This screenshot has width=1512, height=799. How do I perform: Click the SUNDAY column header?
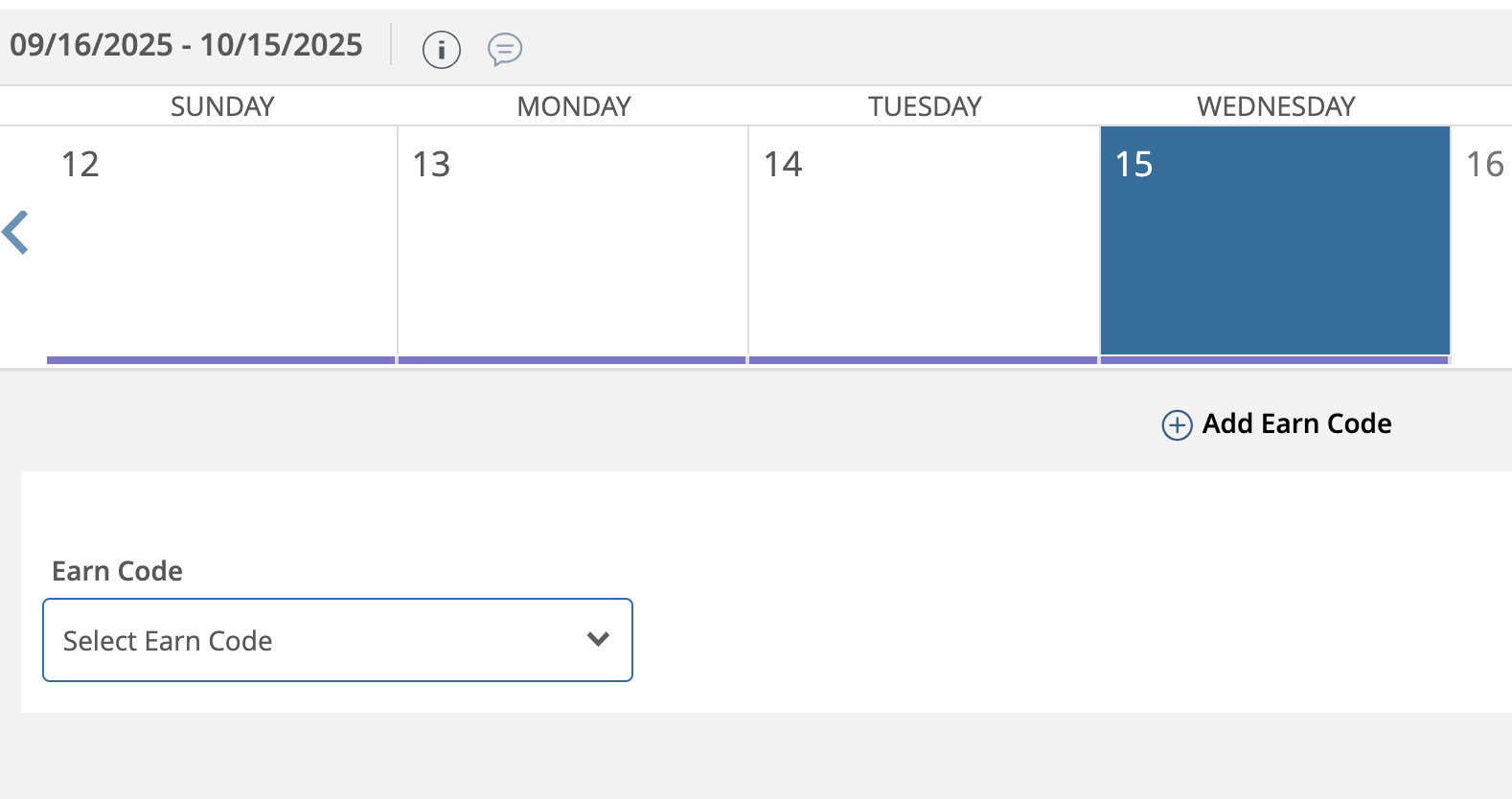coord(222,106)
